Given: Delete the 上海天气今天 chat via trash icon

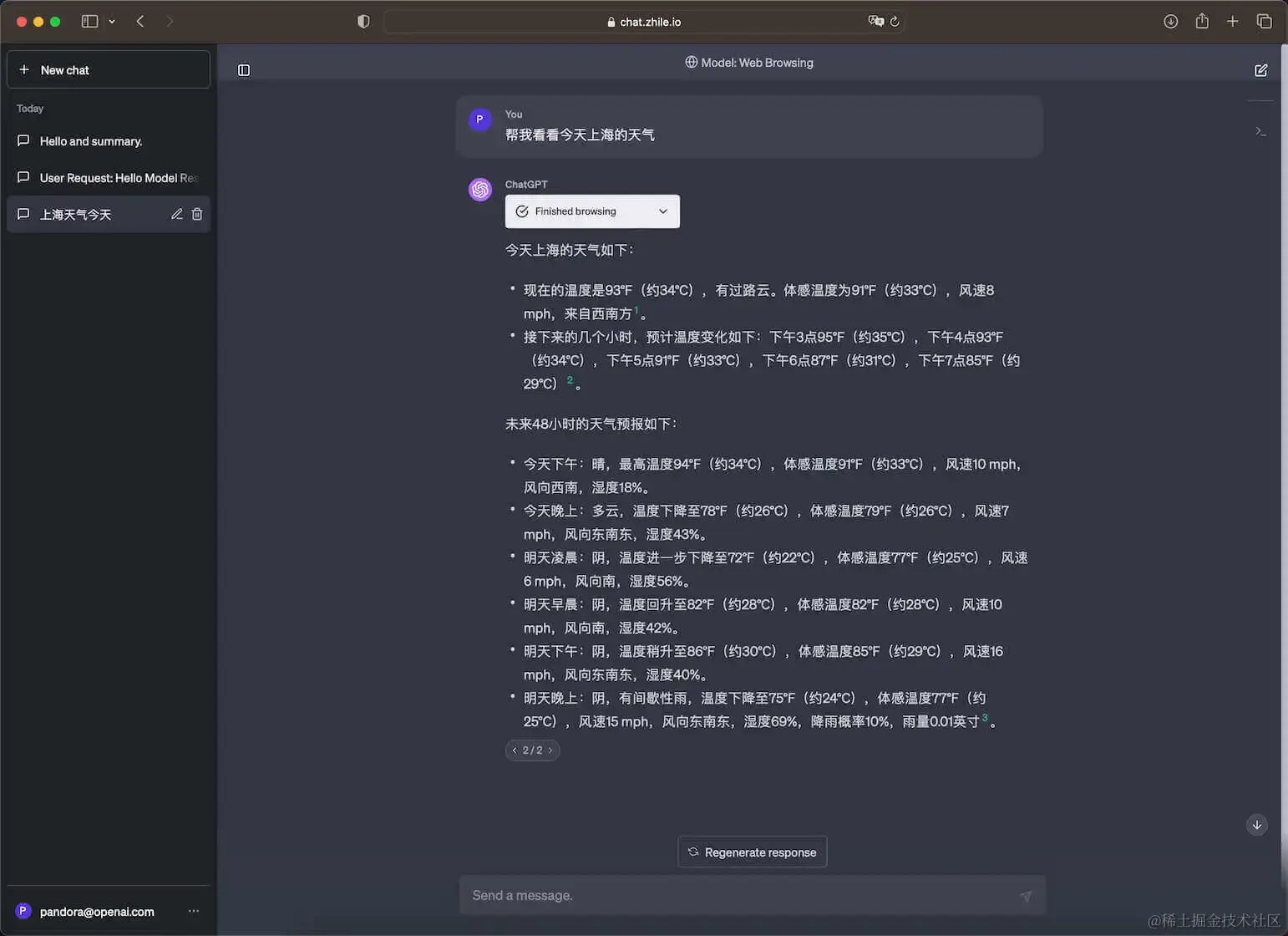Looking at the screenshot, I should tap(197, 214).
